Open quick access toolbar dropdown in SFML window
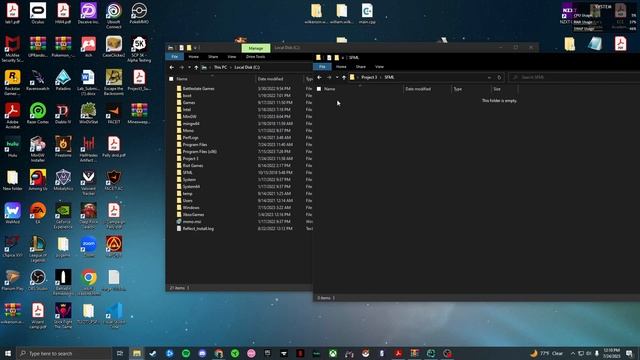The width and height of the screenshot is (640, 360). tap(343, 58)
